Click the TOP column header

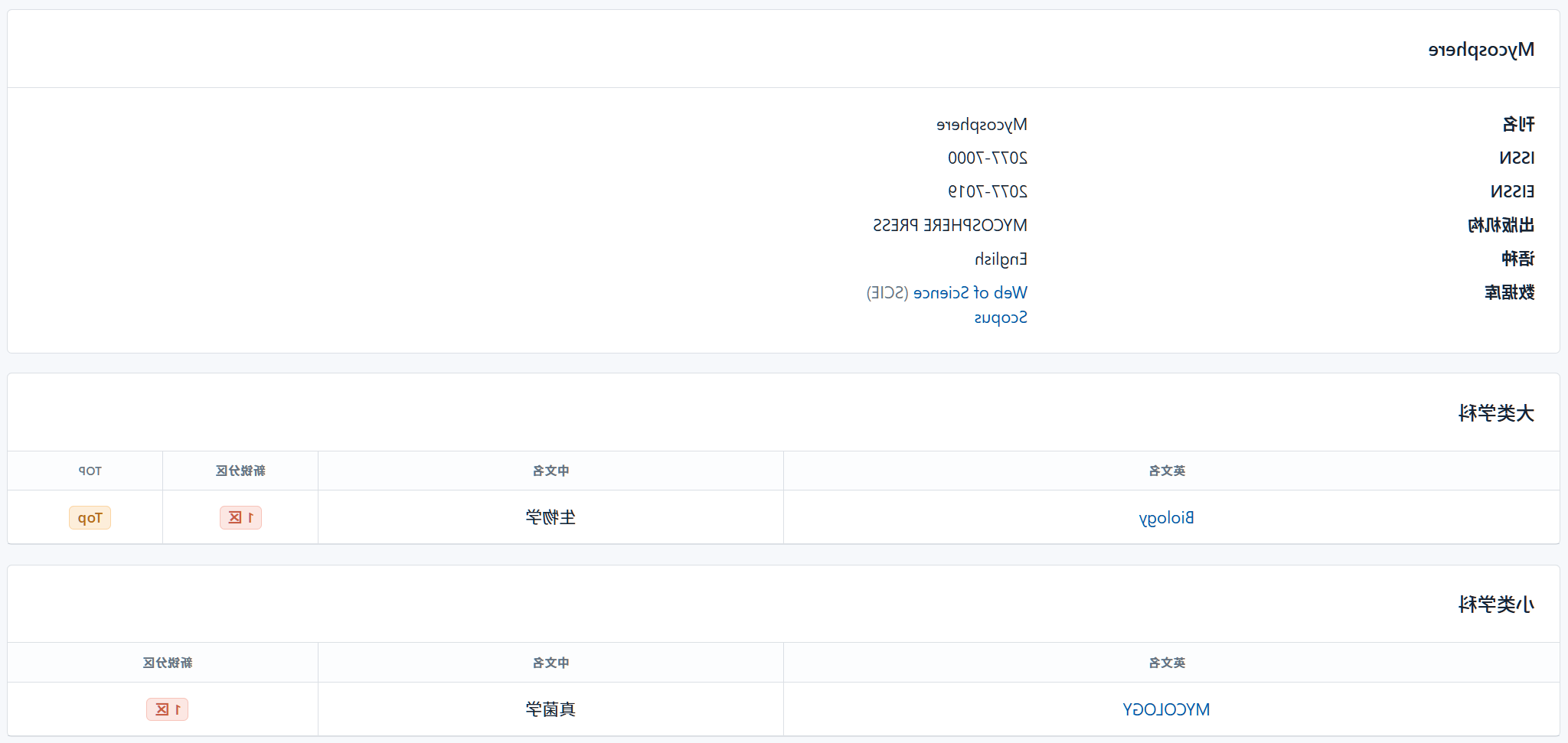[90, 471]
